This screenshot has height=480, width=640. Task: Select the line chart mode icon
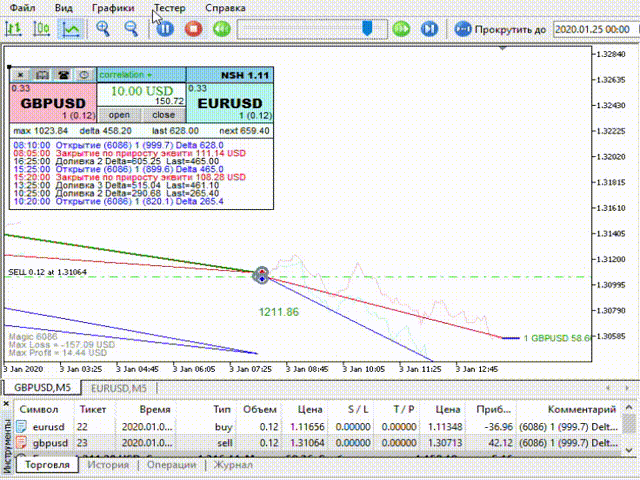71,29
